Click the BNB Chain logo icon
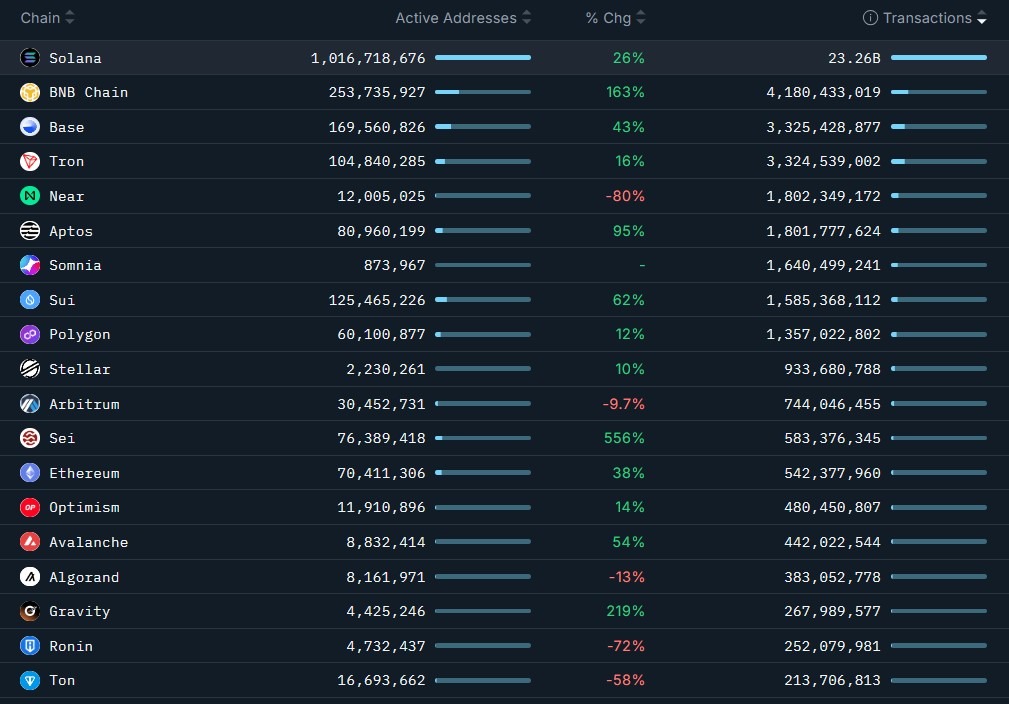This screenshot has width=1009, height=704. pos(30,93)
